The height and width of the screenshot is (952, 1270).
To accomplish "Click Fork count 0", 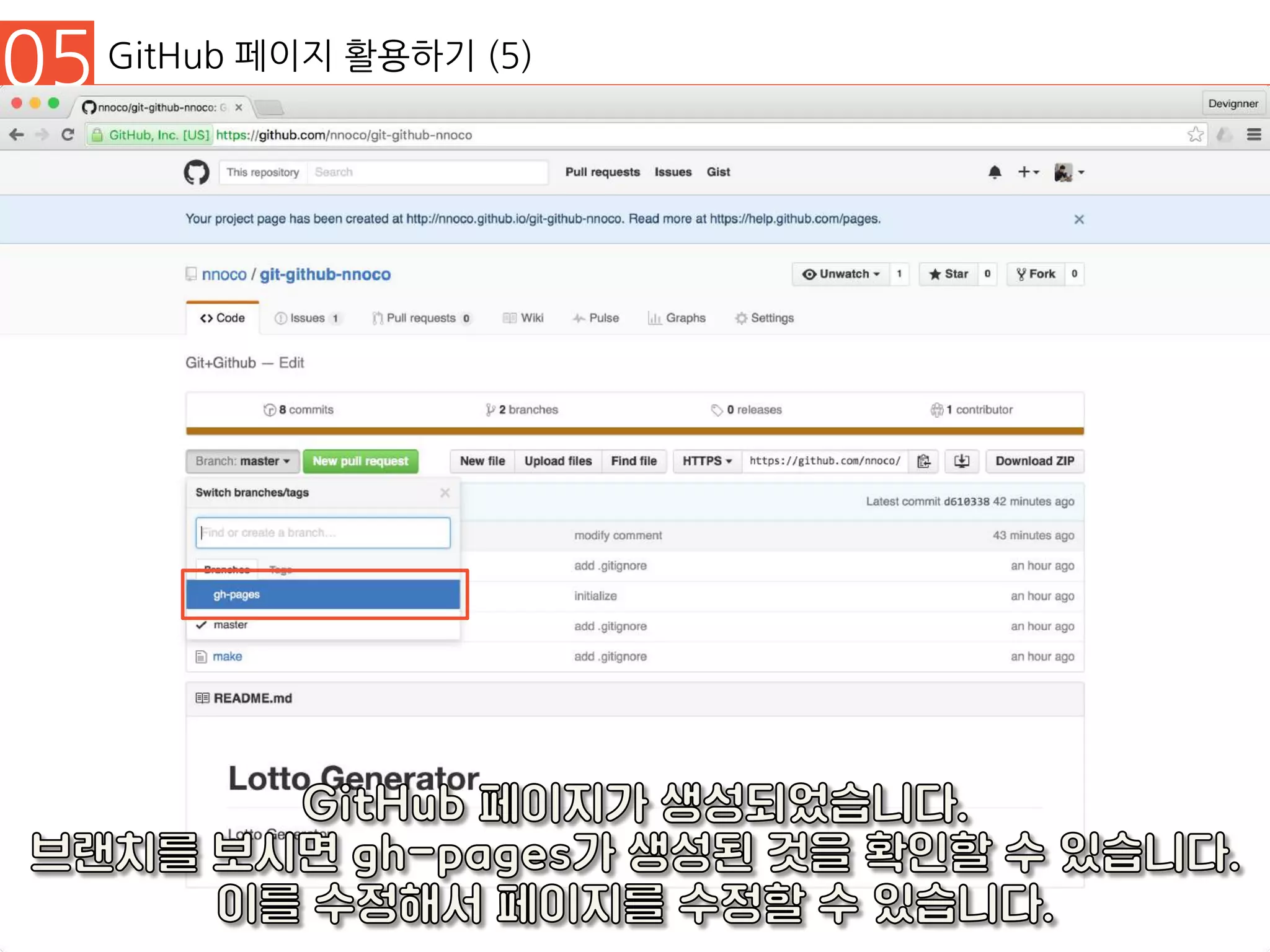I will tap(1075, 274).
